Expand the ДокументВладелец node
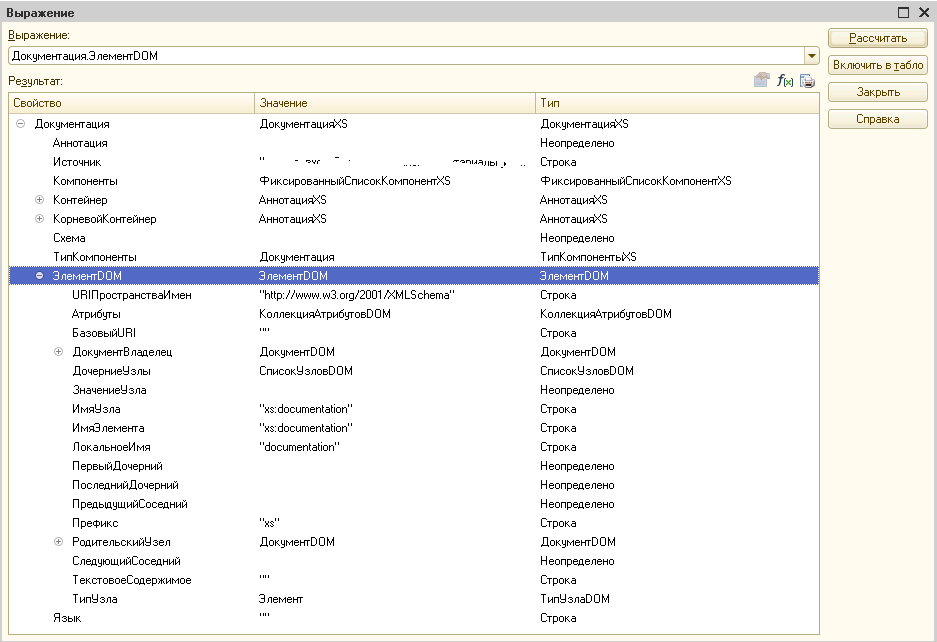The height and width of the screenshot is (642, 937). pyautogui.click(x=59, y=351)
